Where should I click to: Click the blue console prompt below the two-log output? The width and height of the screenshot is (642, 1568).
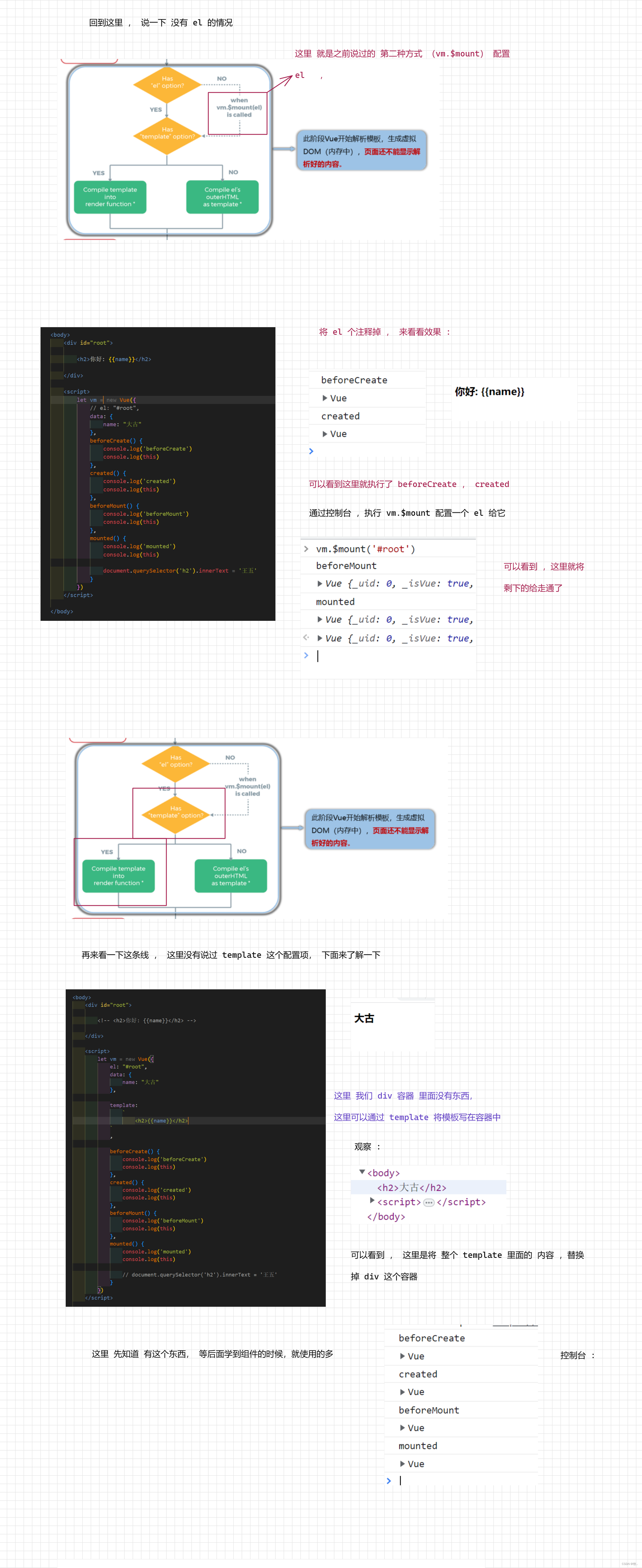(311, 451)
